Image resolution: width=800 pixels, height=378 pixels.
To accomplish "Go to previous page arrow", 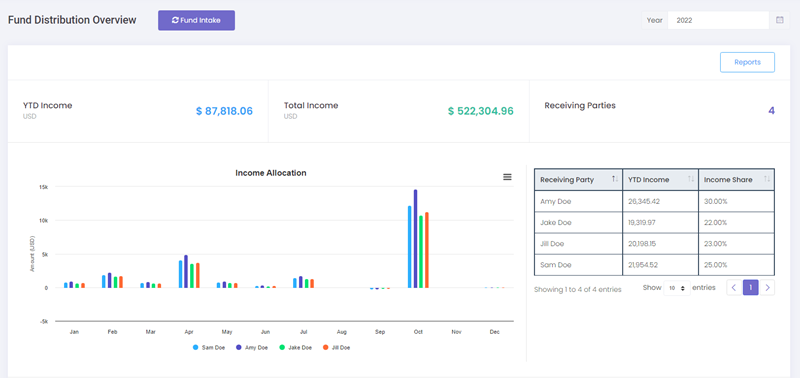I will click(x=734, y=288).
